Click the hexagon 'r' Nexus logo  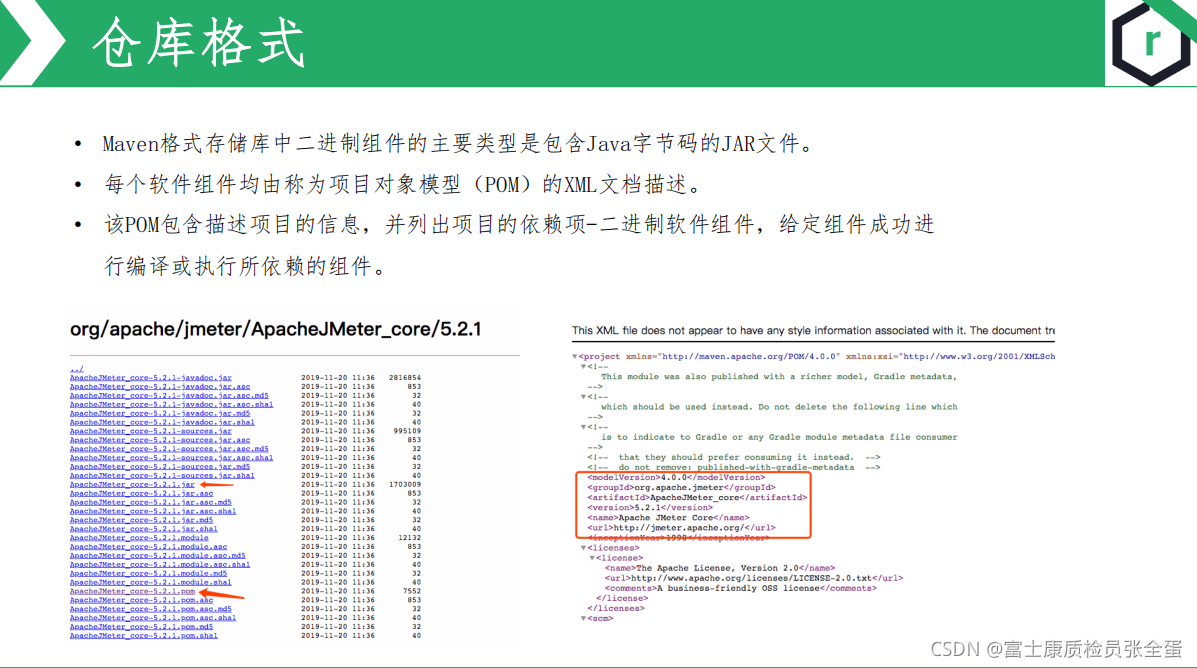coord(1151,43)
